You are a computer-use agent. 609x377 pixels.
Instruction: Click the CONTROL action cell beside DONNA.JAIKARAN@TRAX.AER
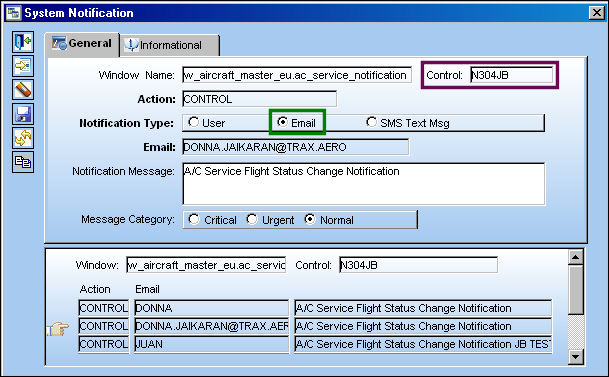pyautogui.click(x=104, y=326)
